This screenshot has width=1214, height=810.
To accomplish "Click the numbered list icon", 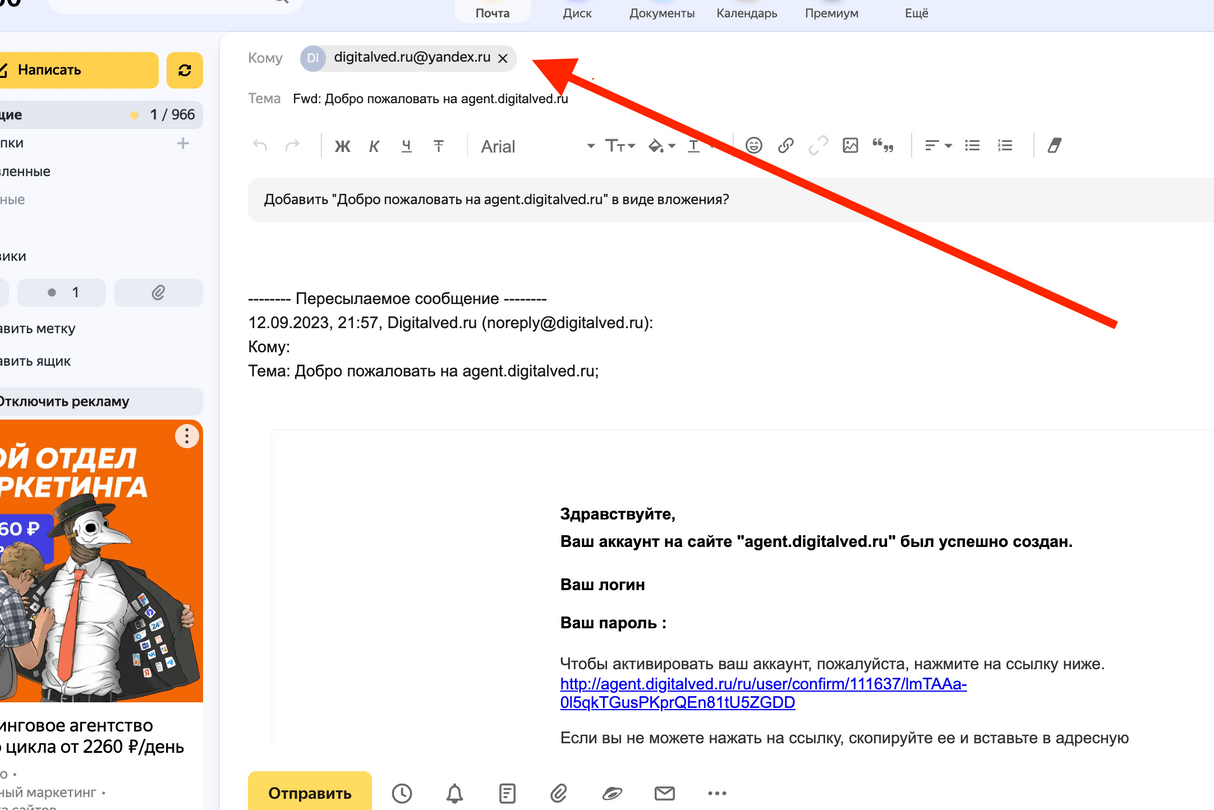I will click(x=1005, y=146).
